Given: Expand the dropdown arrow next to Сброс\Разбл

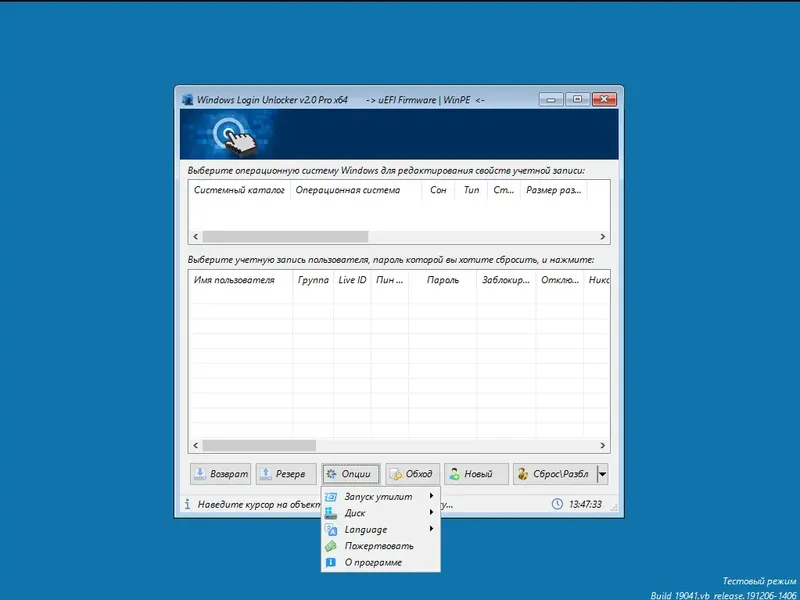Looking at the screenshot, I should click(x=603, y=474).
